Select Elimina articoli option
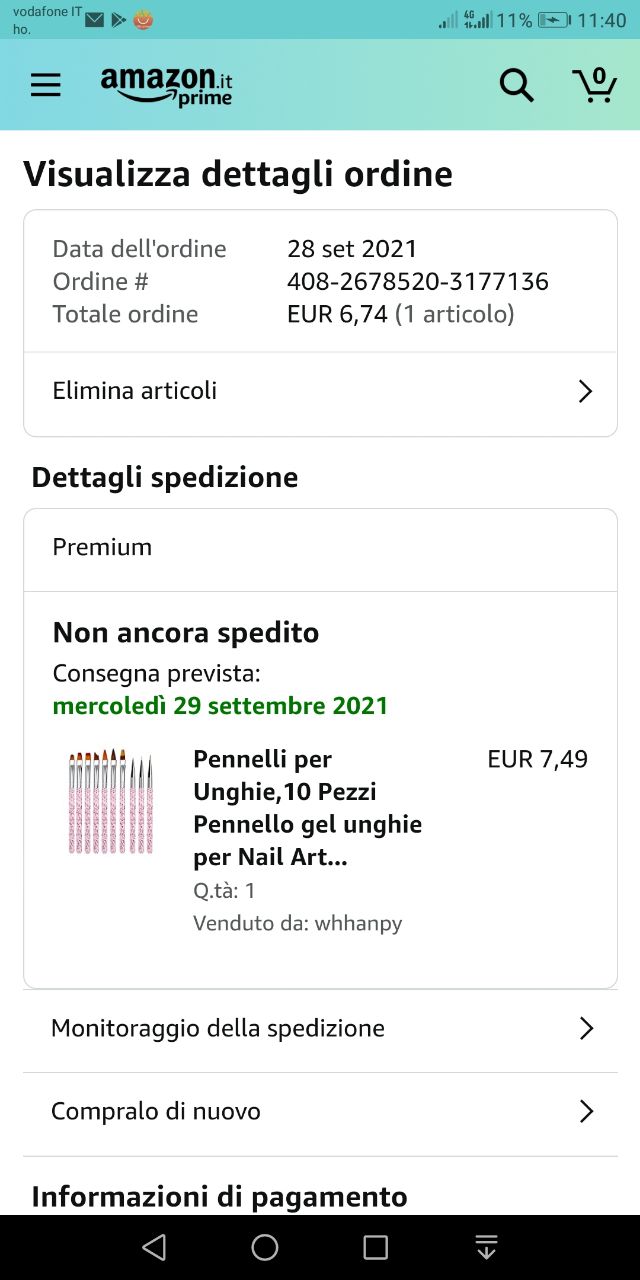The width and height of the screenshot is (640, 1280). click(x=135, y=391)
